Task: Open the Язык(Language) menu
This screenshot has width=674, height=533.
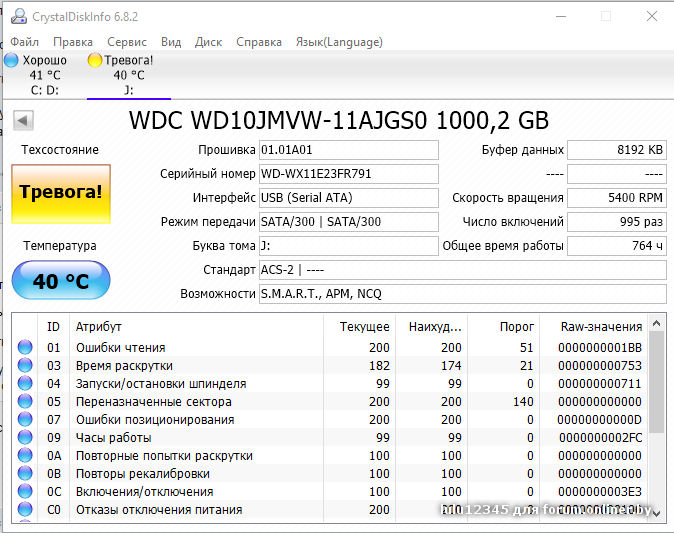Action: coord(339,42)
